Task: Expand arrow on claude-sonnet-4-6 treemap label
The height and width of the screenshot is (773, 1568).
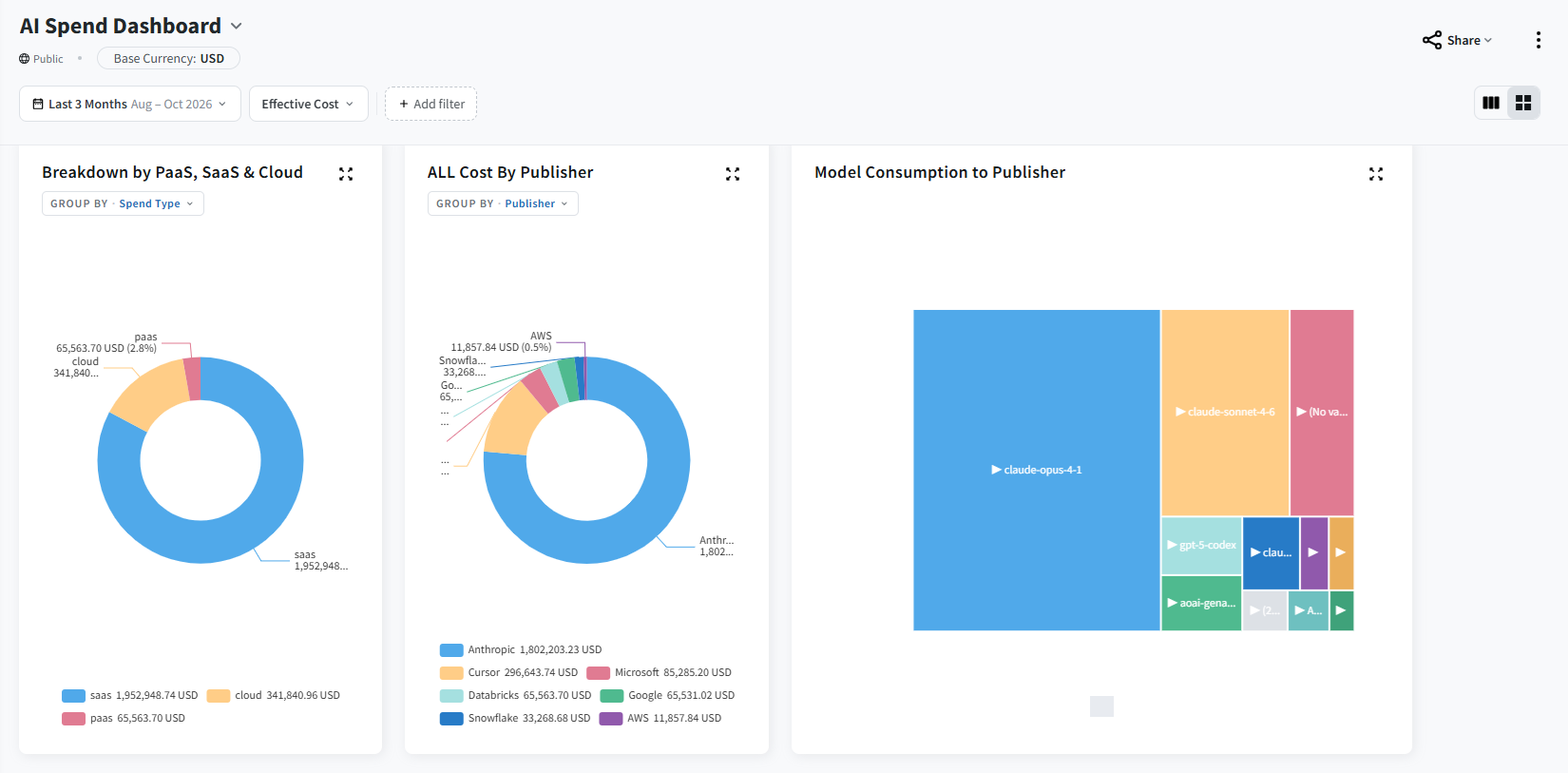Action: point(1180,412)
